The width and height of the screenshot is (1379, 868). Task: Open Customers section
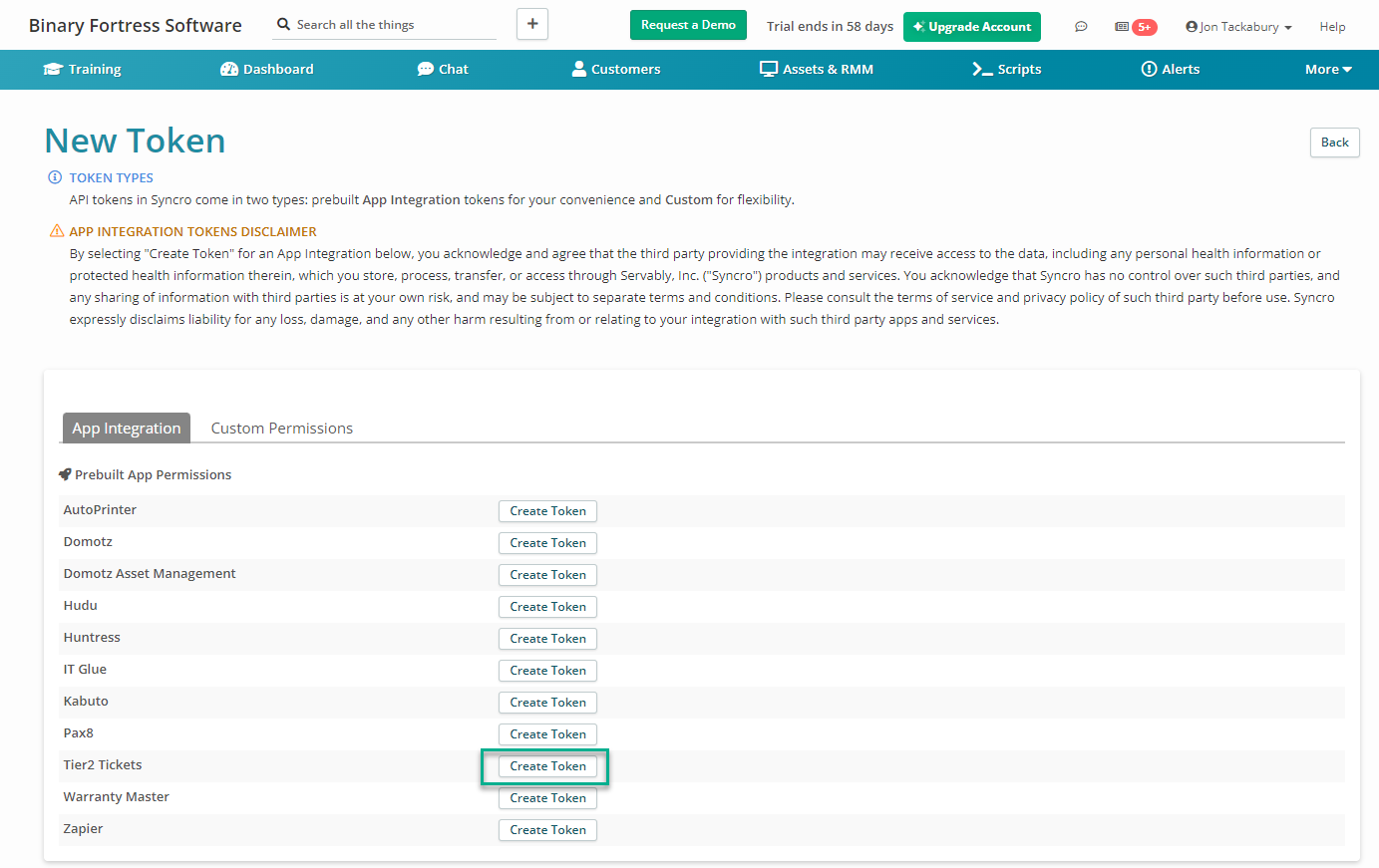(616, 69)
